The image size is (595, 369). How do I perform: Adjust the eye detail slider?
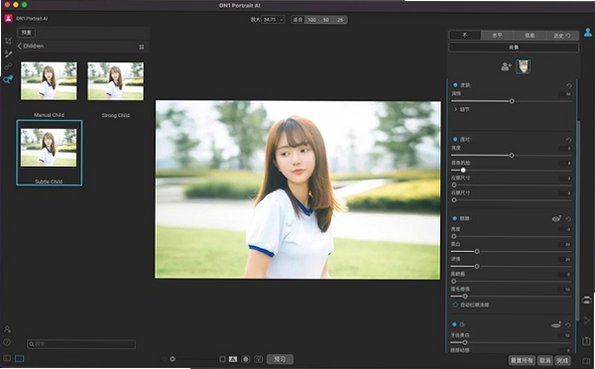coord(477,266)
